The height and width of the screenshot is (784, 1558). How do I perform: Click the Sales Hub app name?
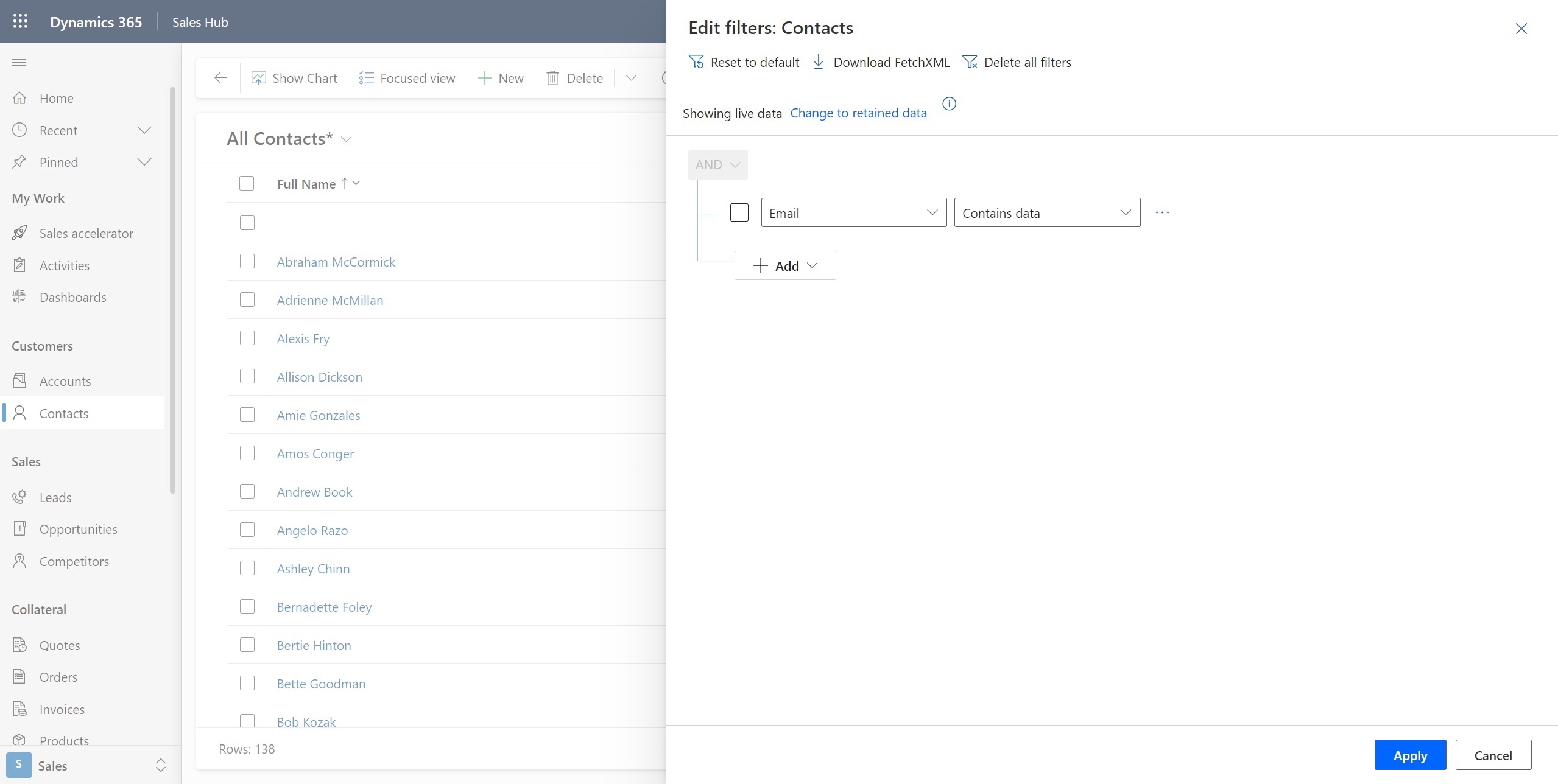(x=200, y=22)
